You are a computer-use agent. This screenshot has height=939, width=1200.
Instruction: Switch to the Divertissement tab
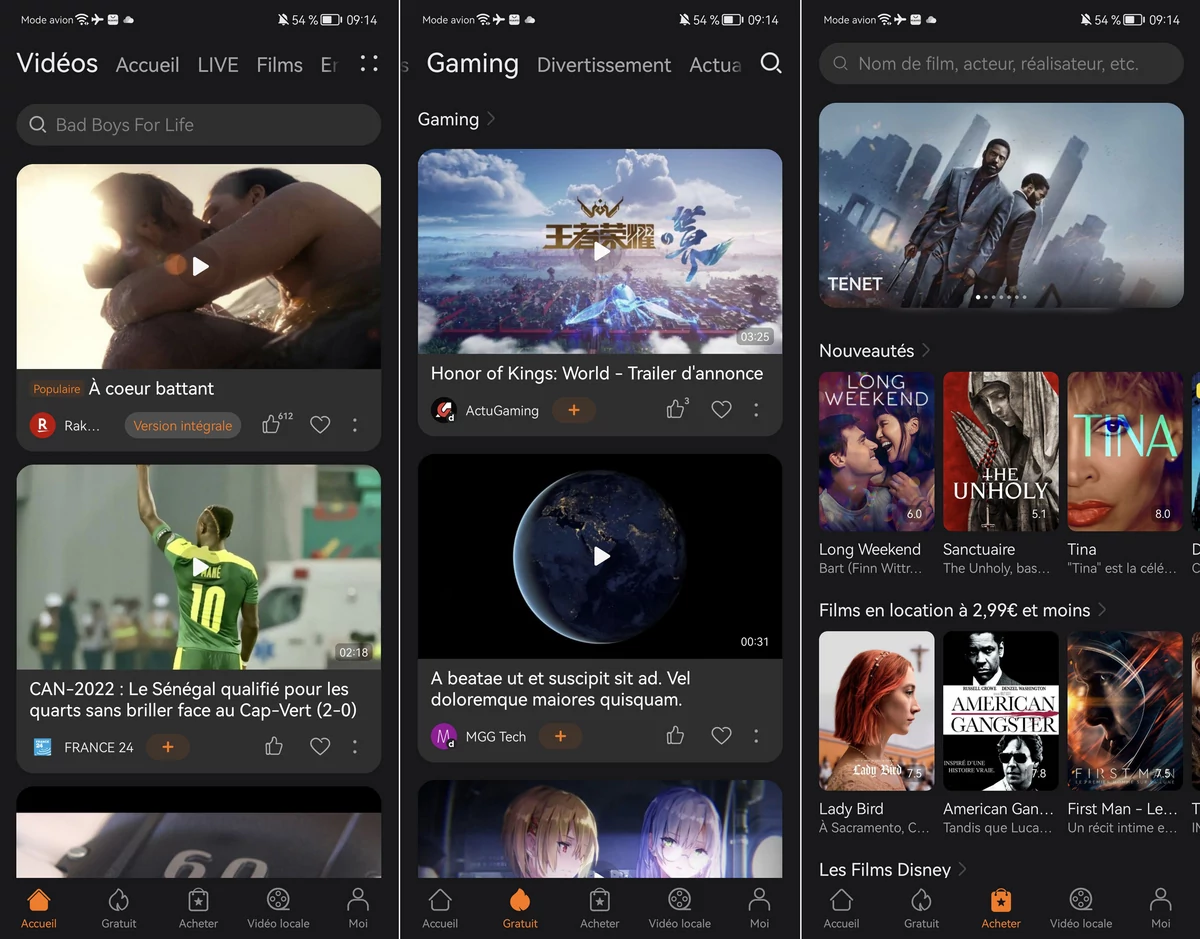(x=604, y=65)
